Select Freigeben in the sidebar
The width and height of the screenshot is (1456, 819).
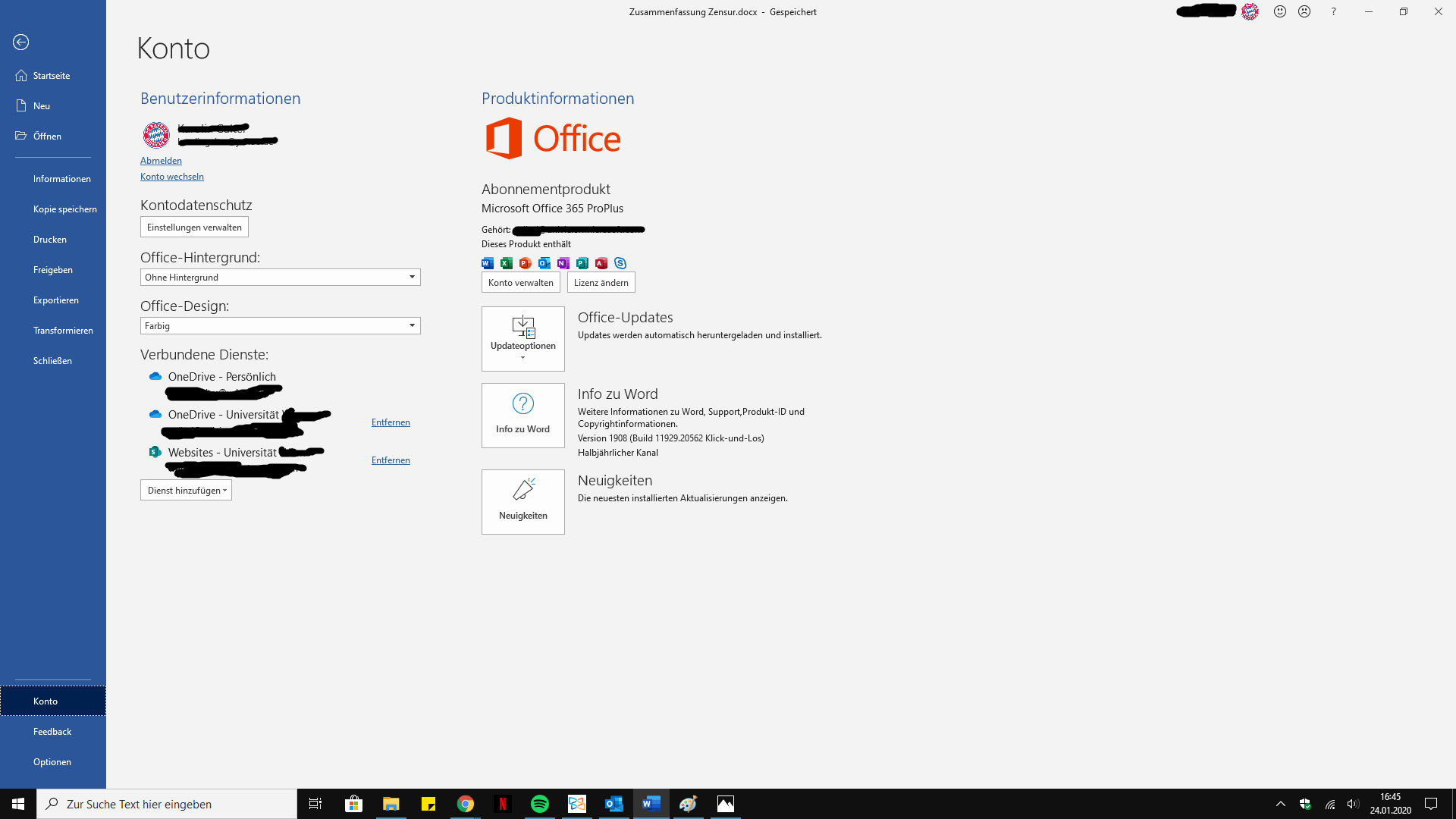coord(53,270)
